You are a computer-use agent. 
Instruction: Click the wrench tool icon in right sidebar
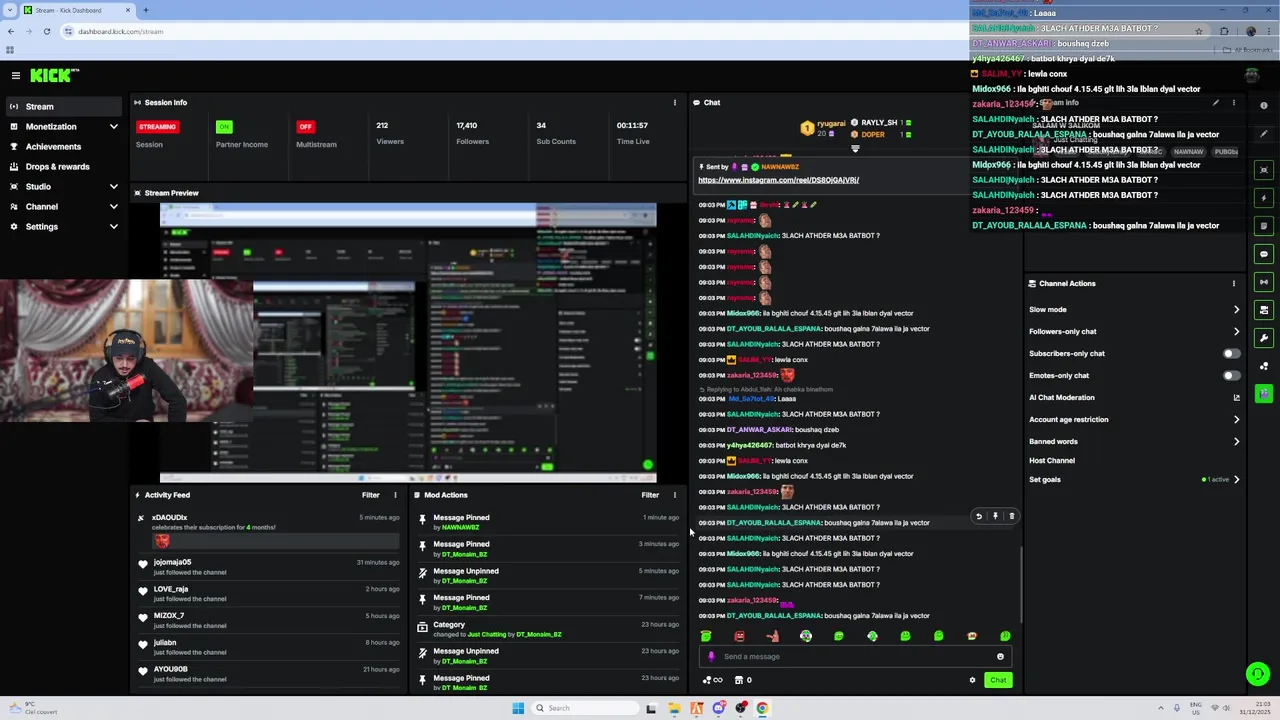(x=1264, y=338)
